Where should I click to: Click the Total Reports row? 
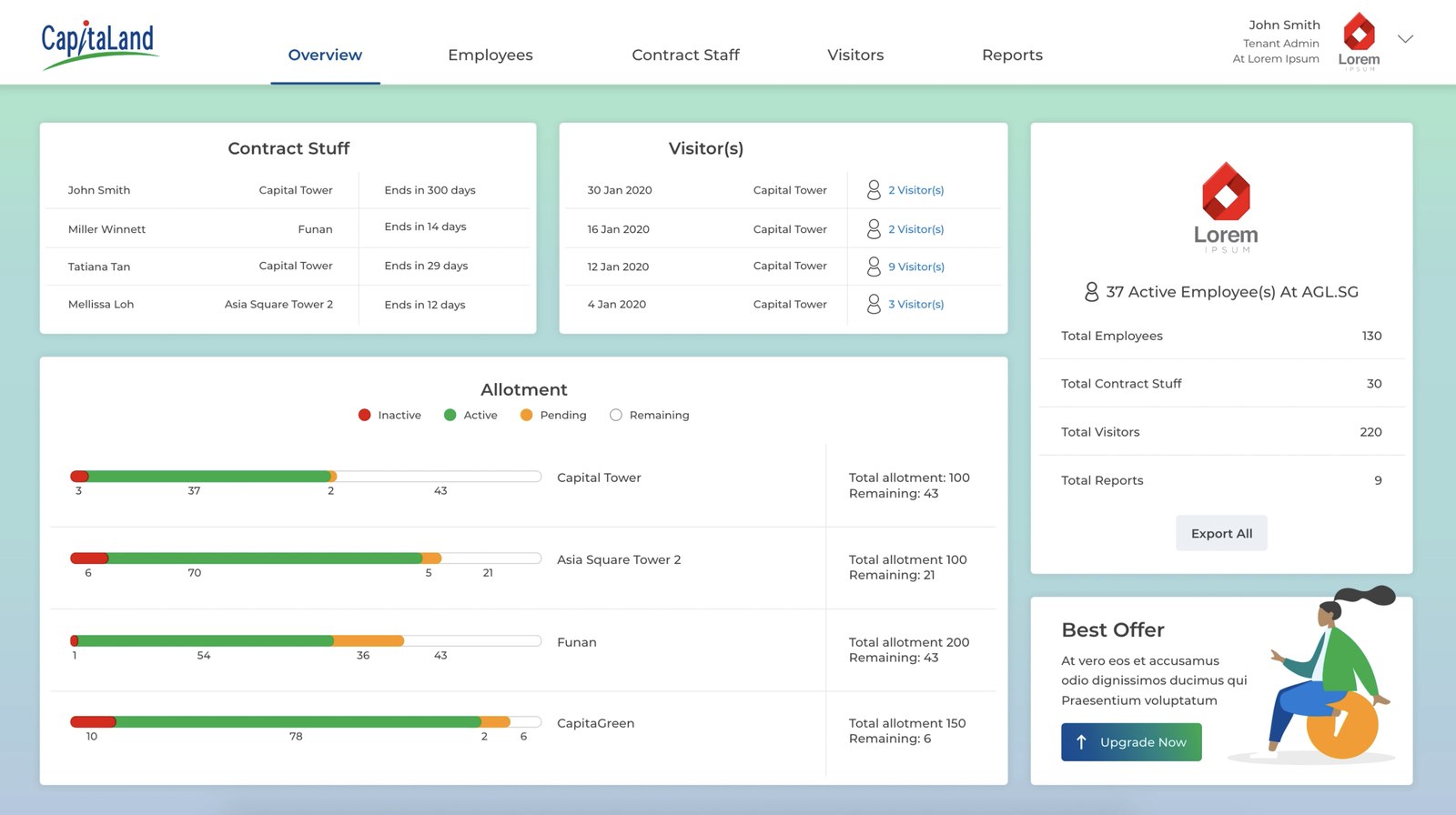coord(1221,480)
